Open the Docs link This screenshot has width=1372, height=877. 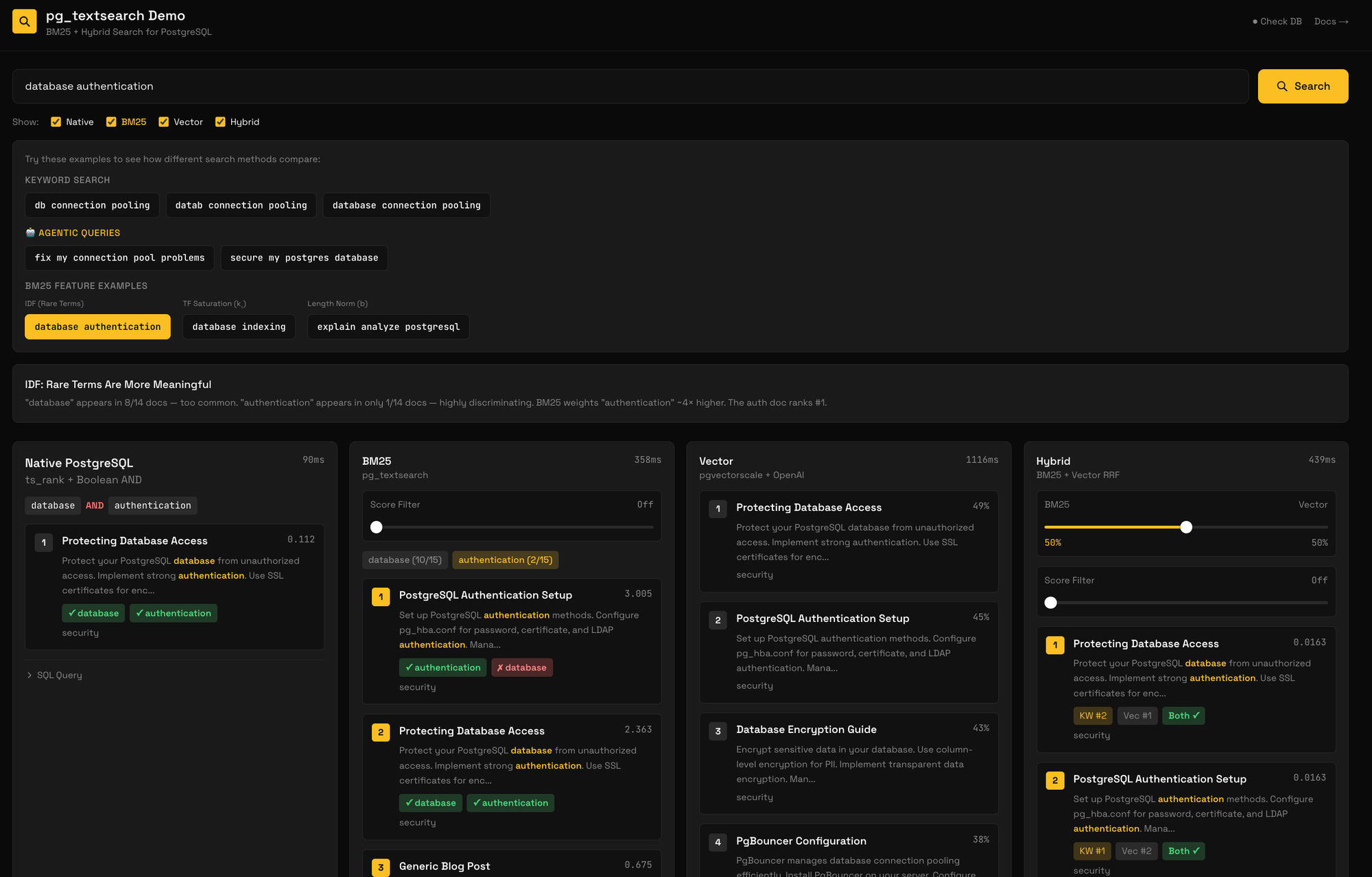[1331, 22]
